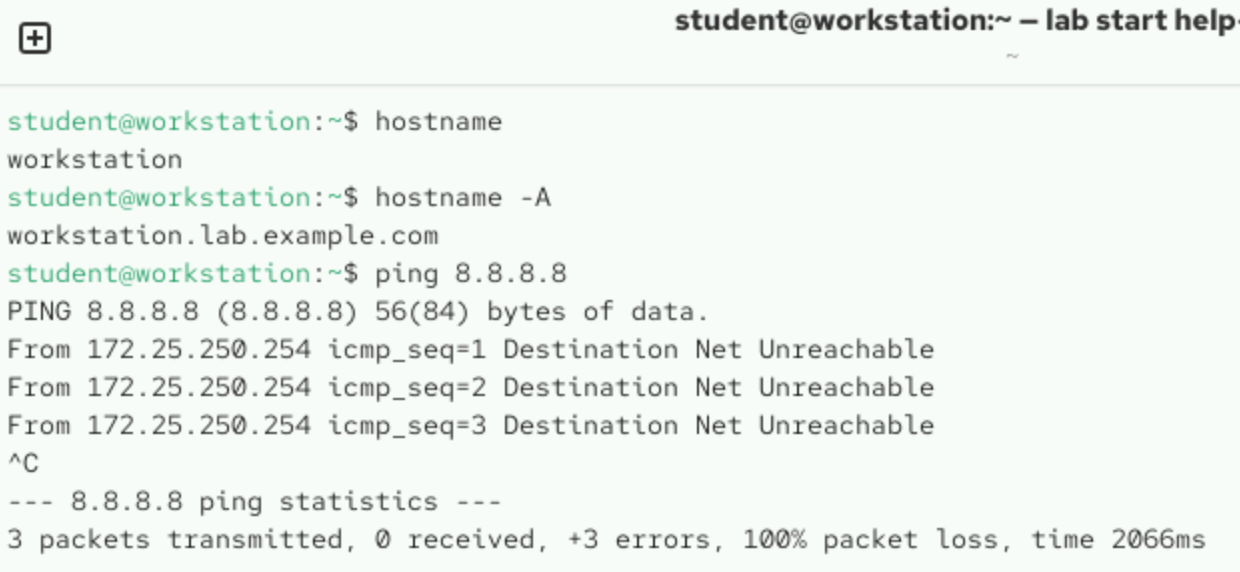
Task: Click the workstation.lab.example.com output
Action: tap(222, 236)
